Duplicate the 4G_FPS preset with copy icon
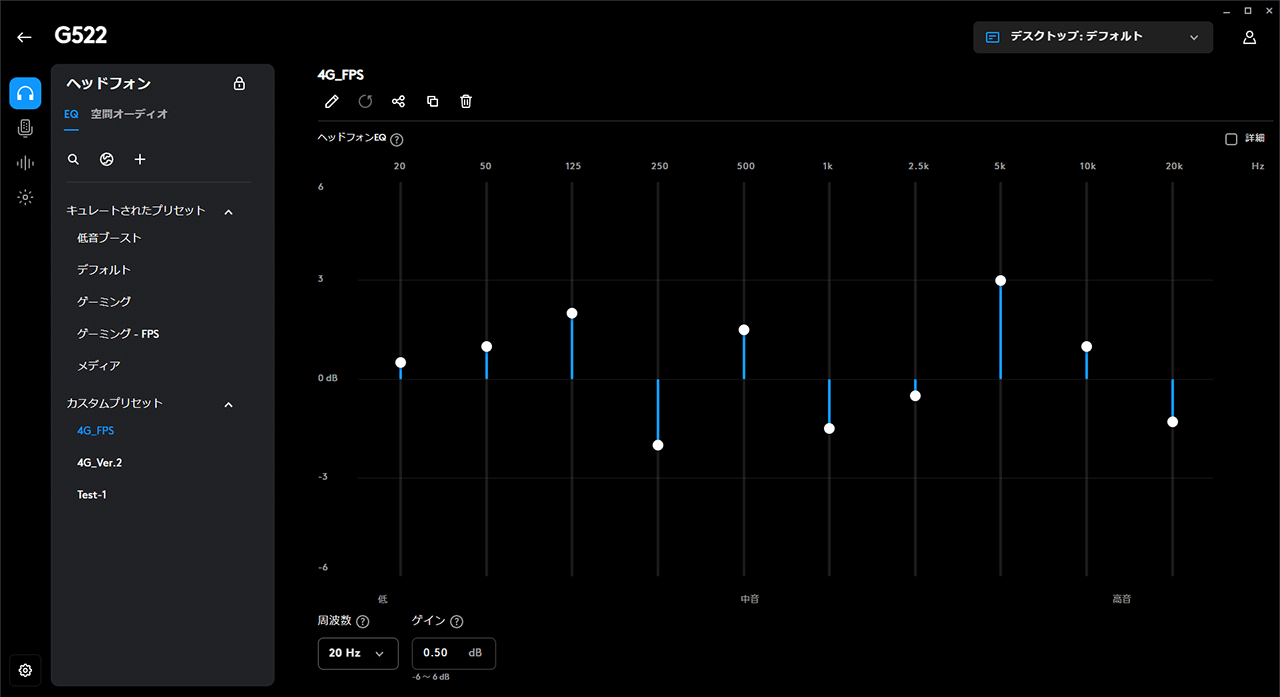The width and height of the screenshot is (1280, 697). 432,101
